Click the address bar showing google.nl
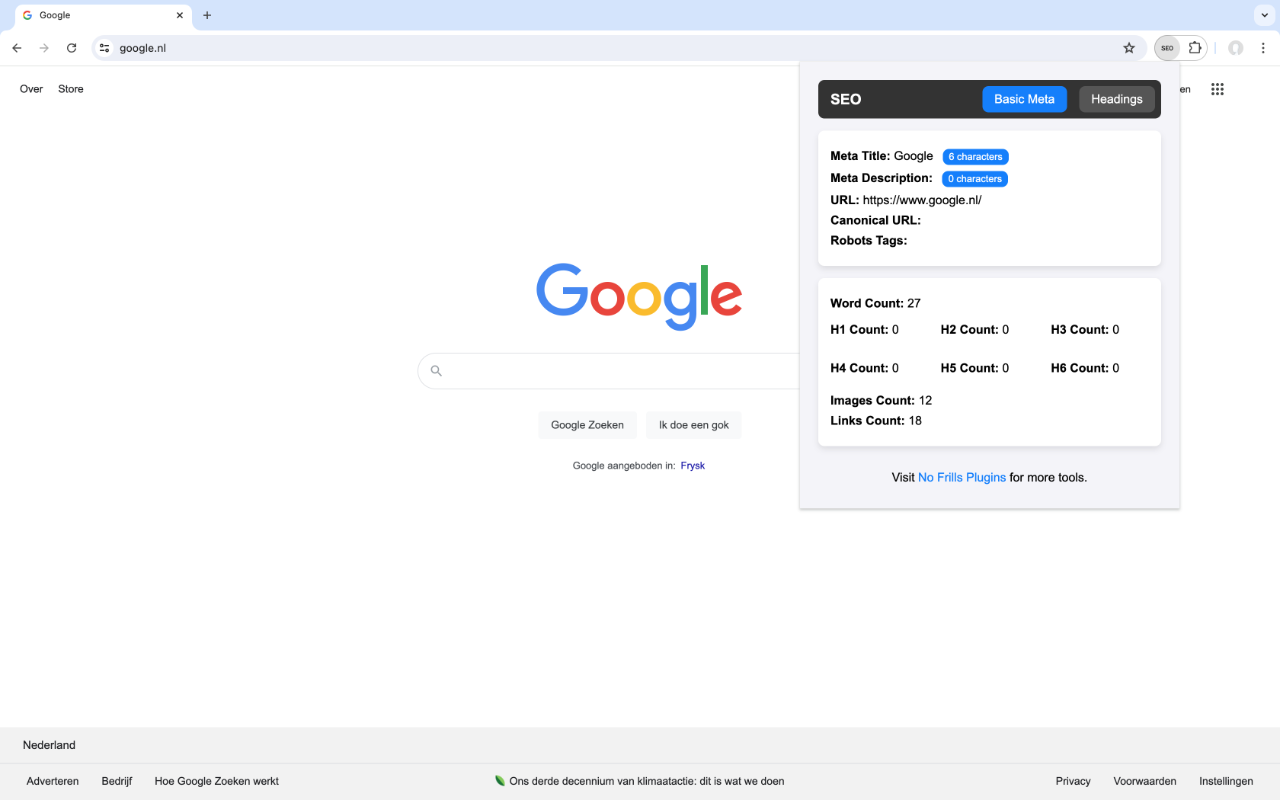The image size is (1280, 800). (x=618, y=48)
